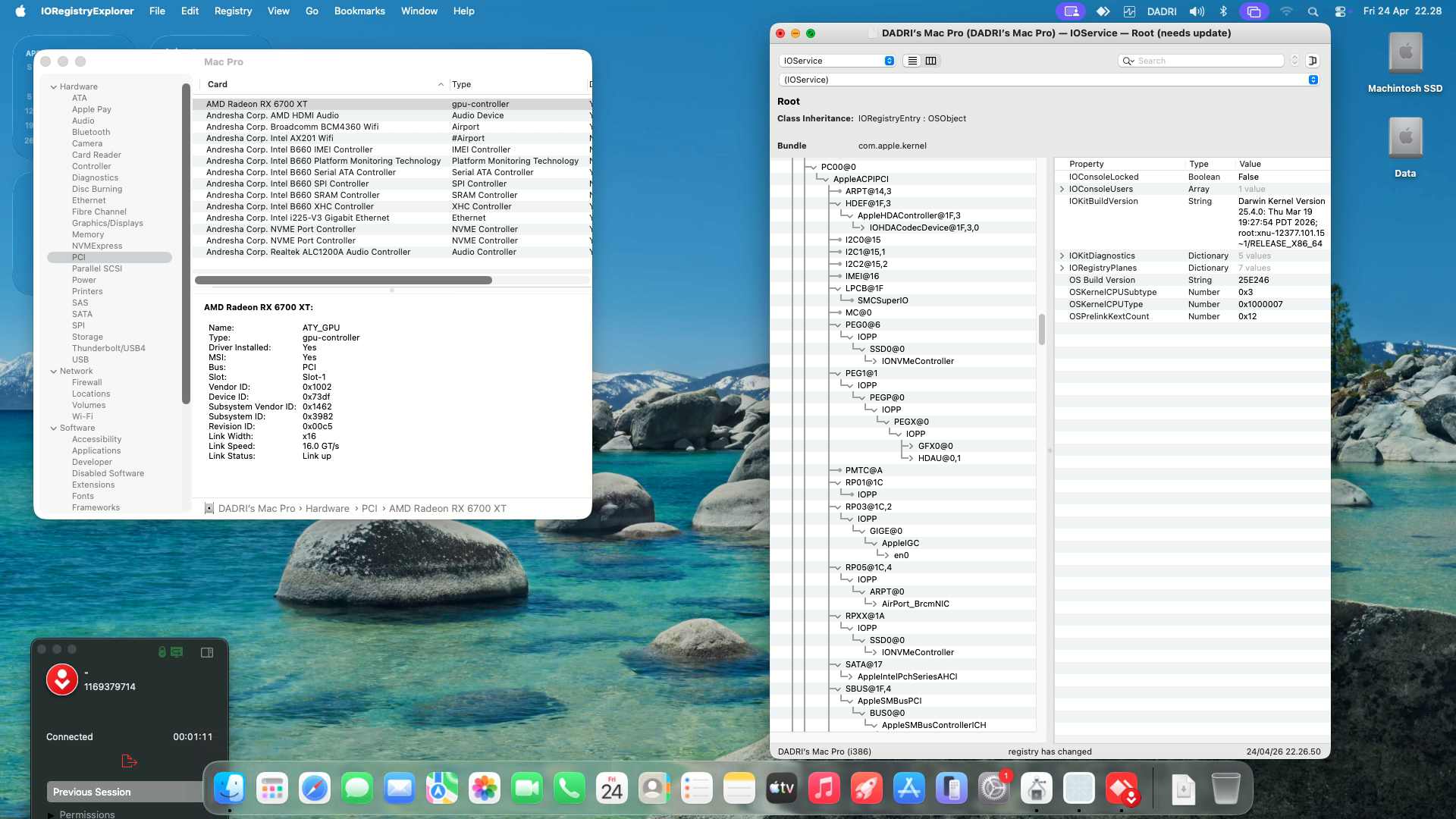Open Bluetooth status in the menu bar

pyautogui.click(x=1222, y=11)
